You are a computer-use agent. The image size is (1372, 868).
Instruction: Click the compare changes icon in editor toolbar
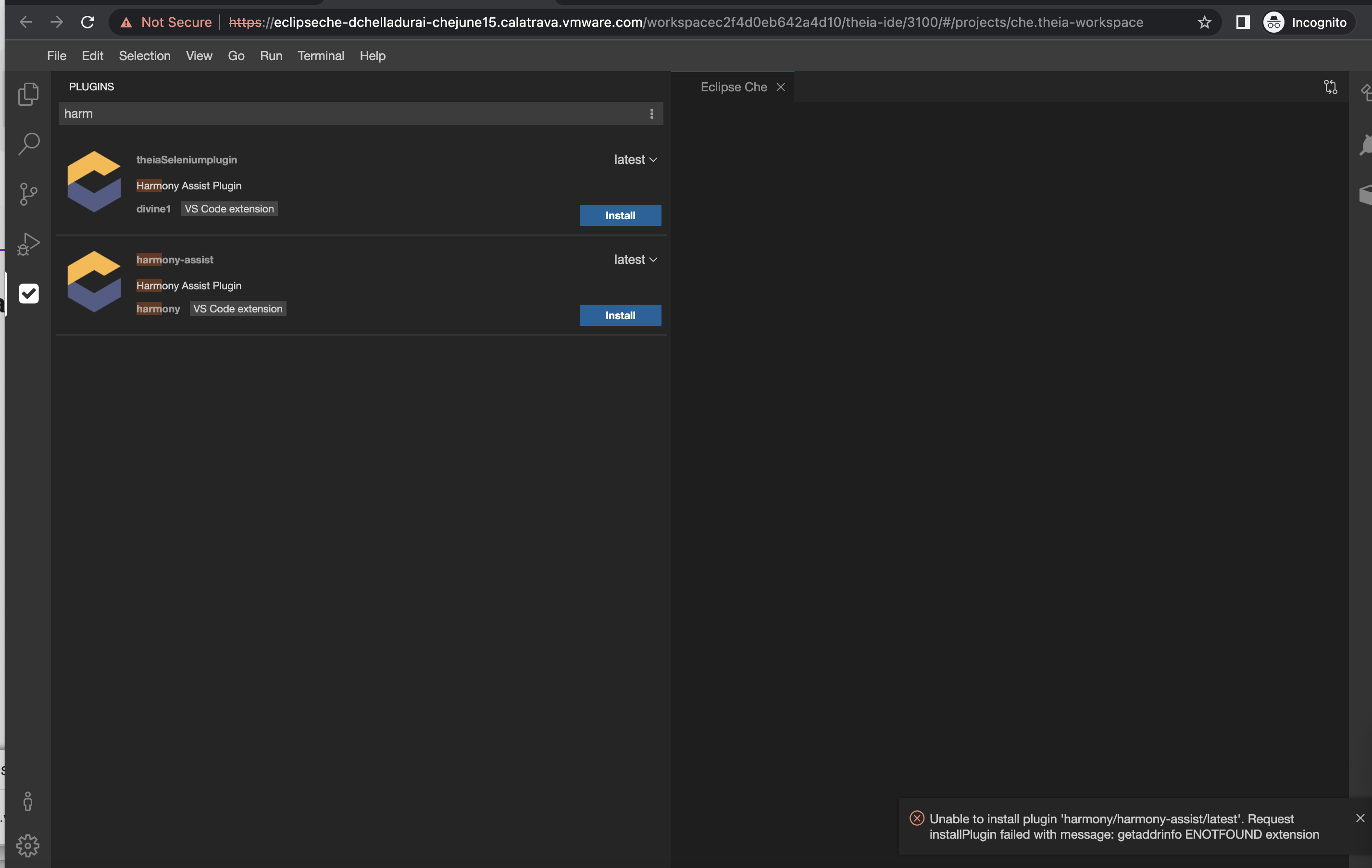1330,87
